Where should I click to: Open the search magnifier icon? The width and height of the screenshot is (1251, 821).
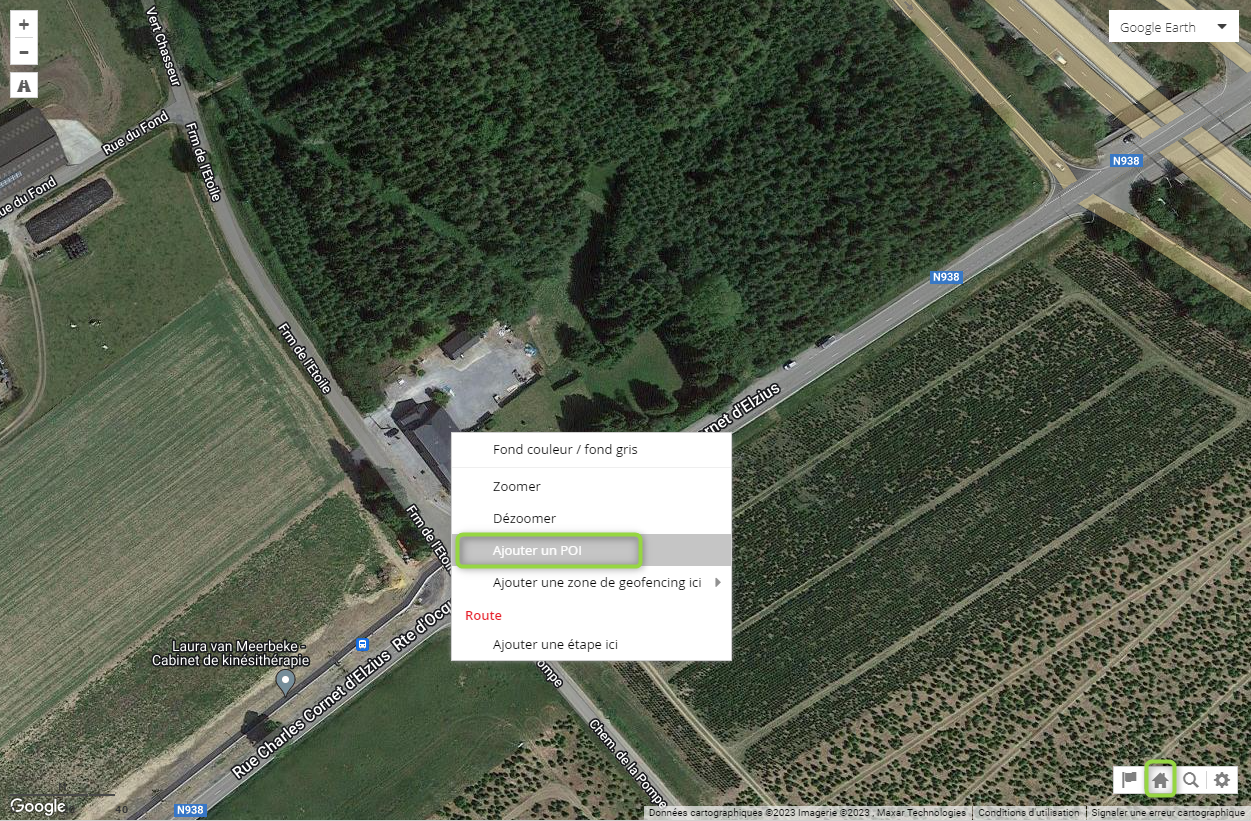click(x=1191, y=780)
